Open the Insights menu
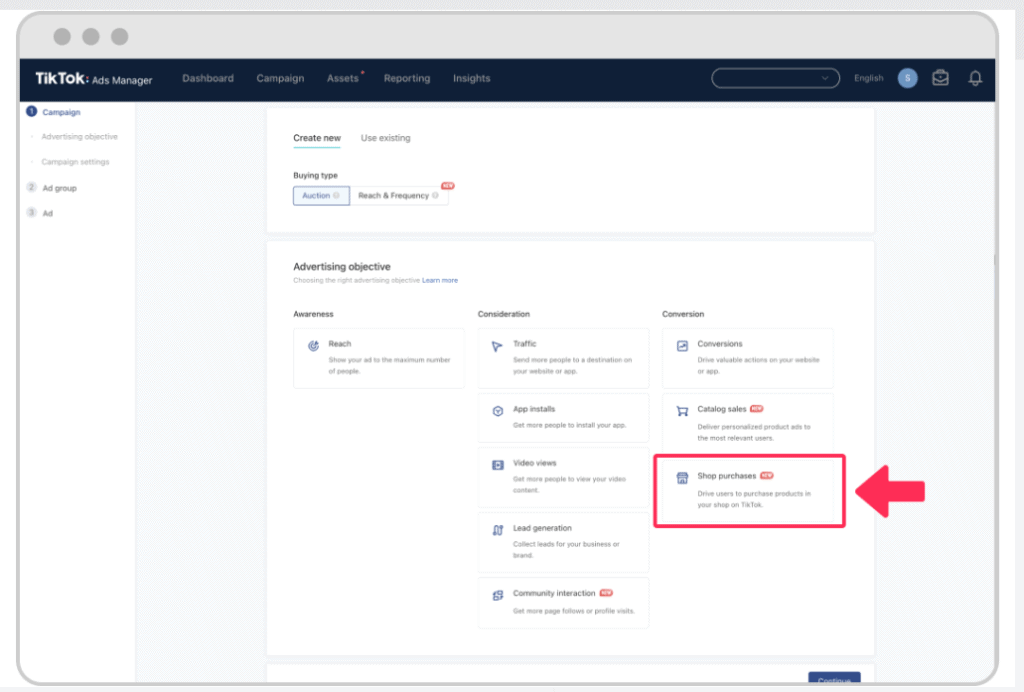Viewport: 1024px width, 692px height. click(x=472, y=78)
